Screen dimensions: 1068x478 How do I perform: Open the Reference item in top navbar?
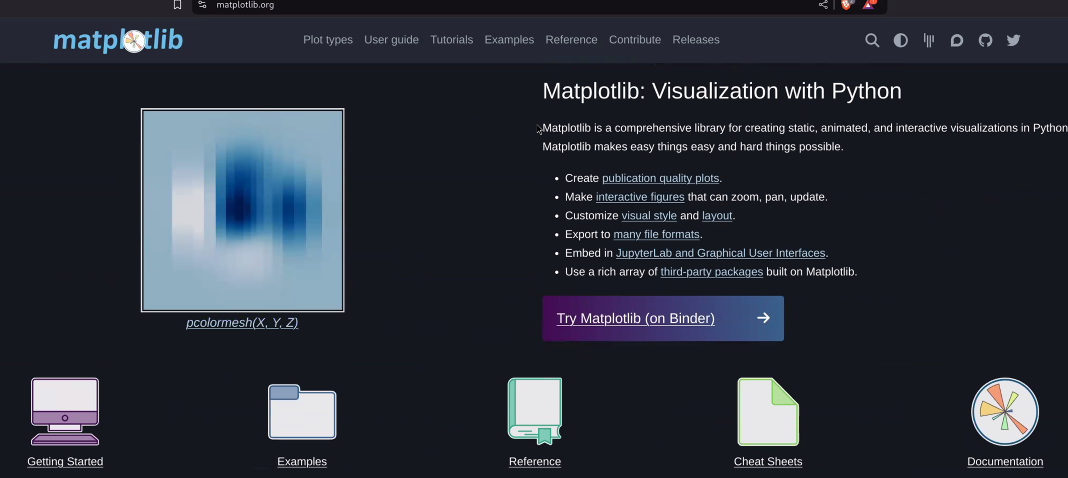(x=571, y=40)
